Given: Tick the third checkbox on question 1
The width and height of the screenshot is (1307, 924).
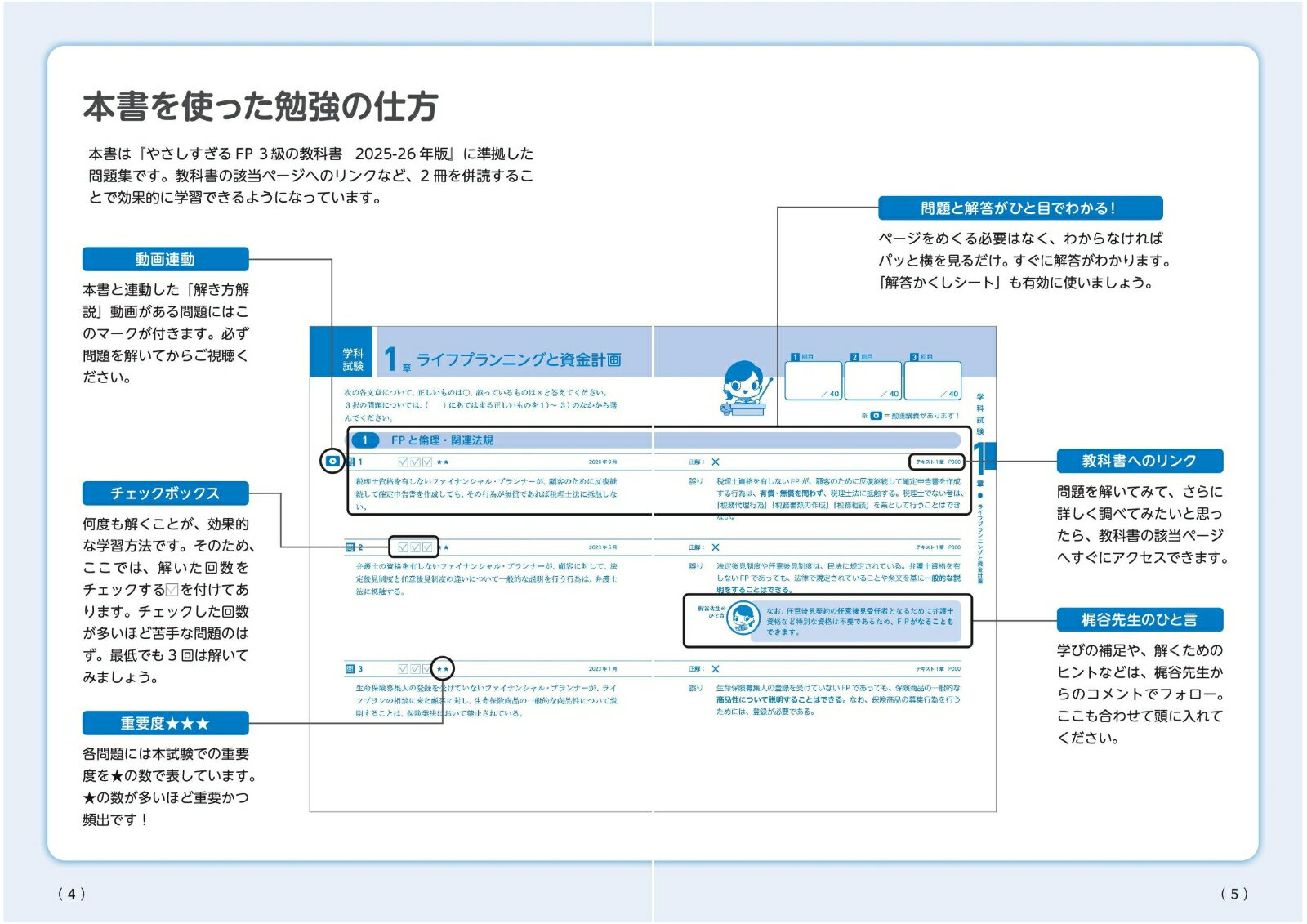Looking at the screenshot, I should tap(426, 462).
